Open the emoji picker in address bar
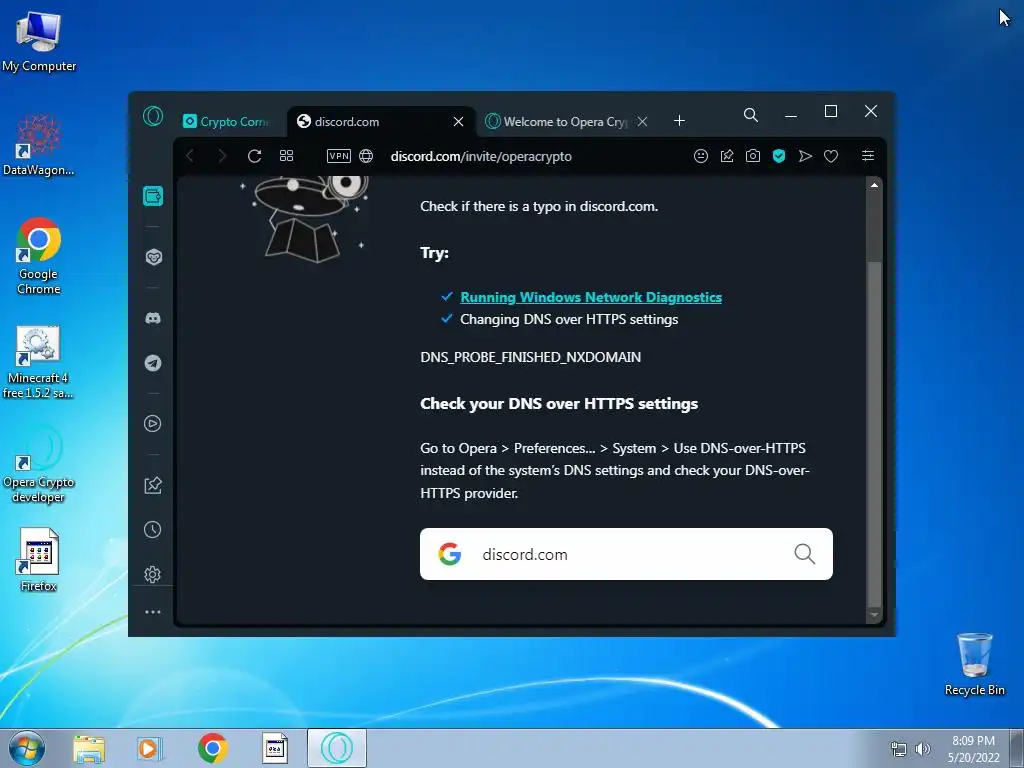1024x768 pixels. [701, 156]
